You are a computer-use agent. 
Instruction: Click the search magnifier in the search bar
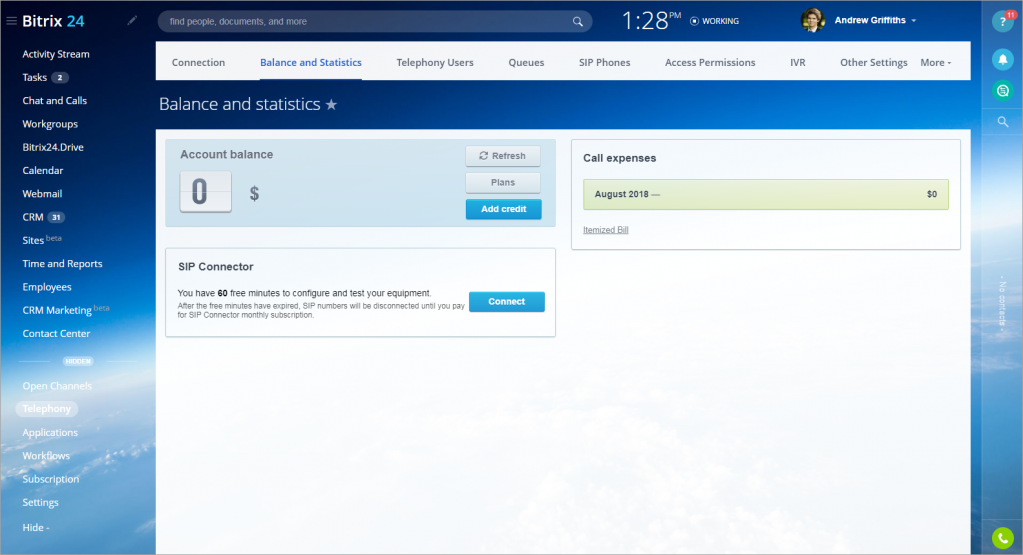(577, 22)
